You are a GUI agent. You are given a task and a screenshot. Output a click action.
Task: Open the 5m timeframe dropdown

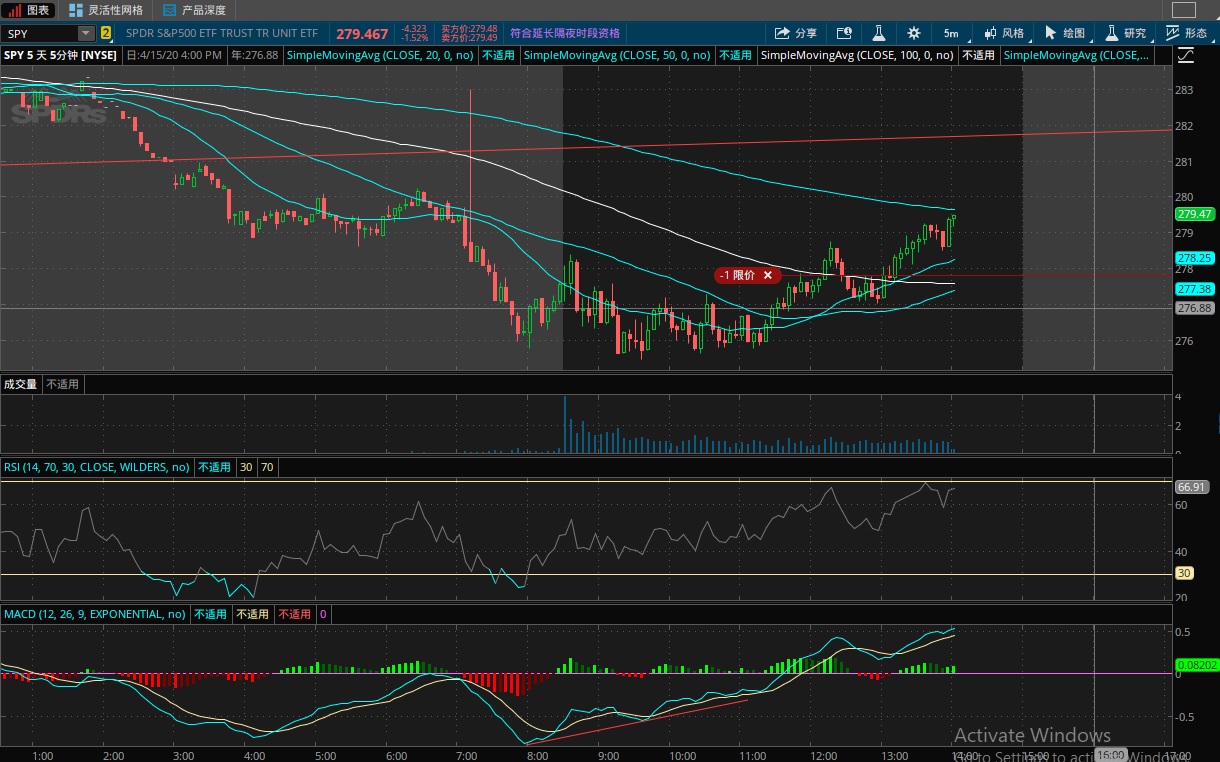click(951, 33)
